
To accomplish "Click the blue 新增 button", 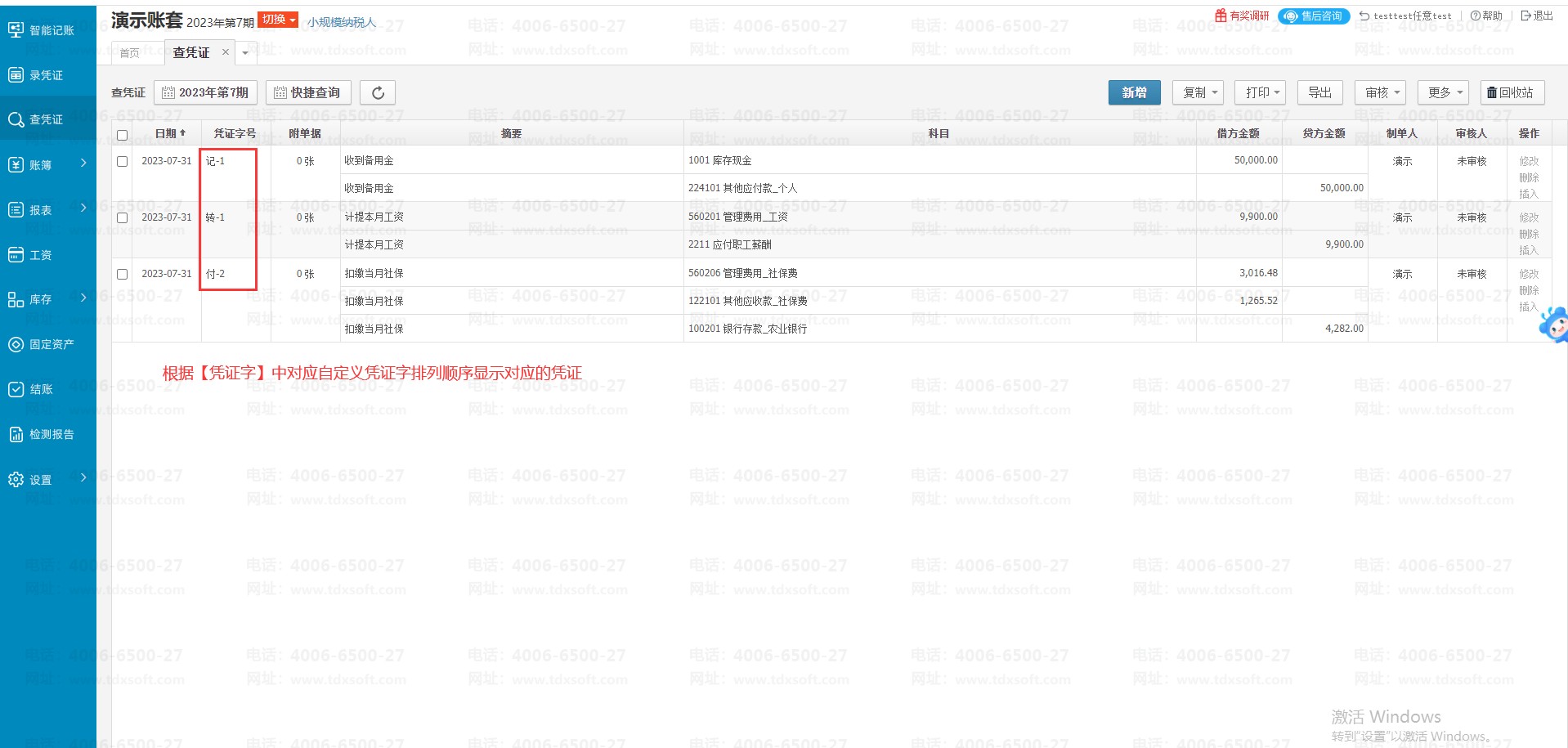I will pyautogui.click(x=1134, y=93).
